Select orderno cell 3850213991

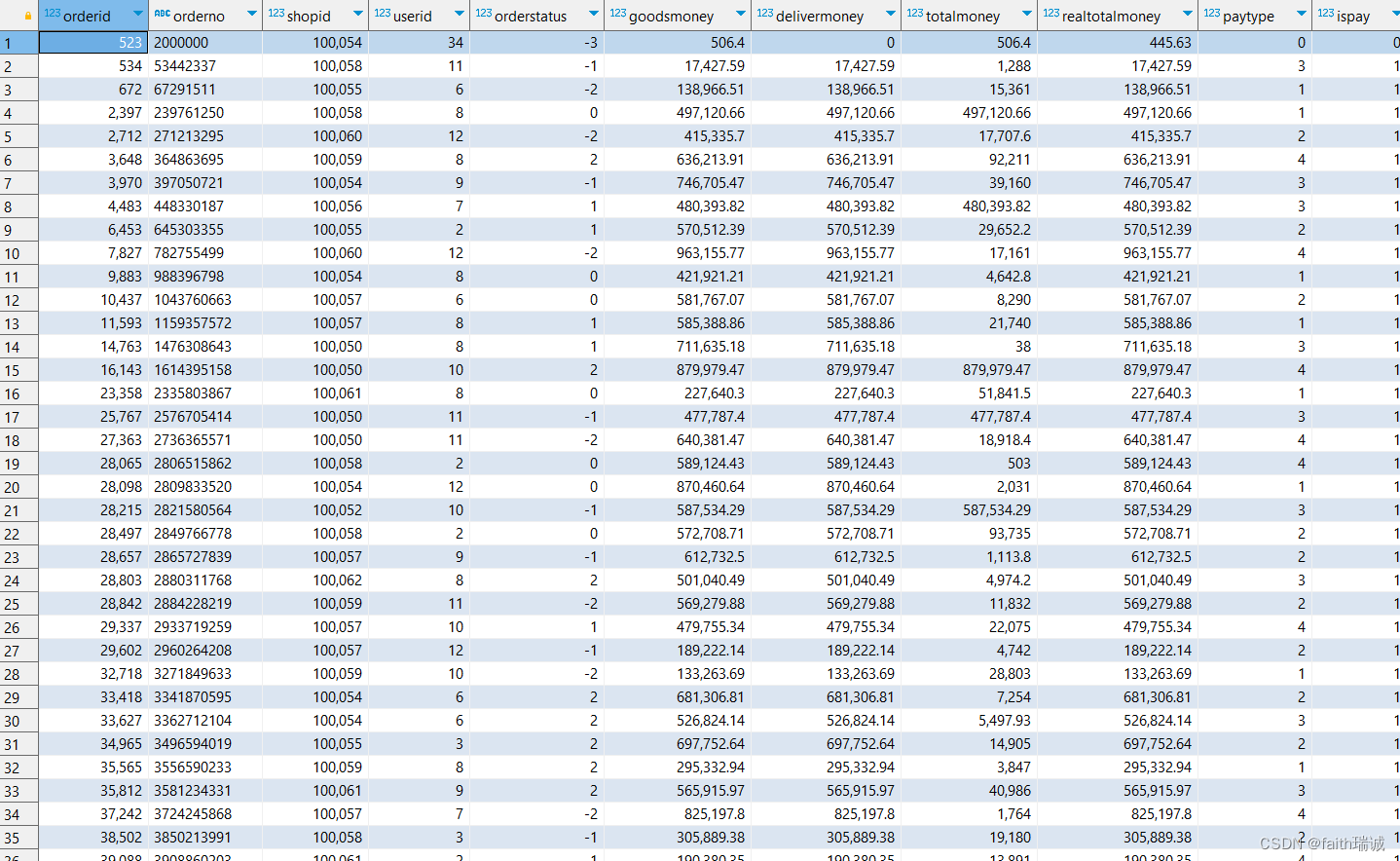205,838
